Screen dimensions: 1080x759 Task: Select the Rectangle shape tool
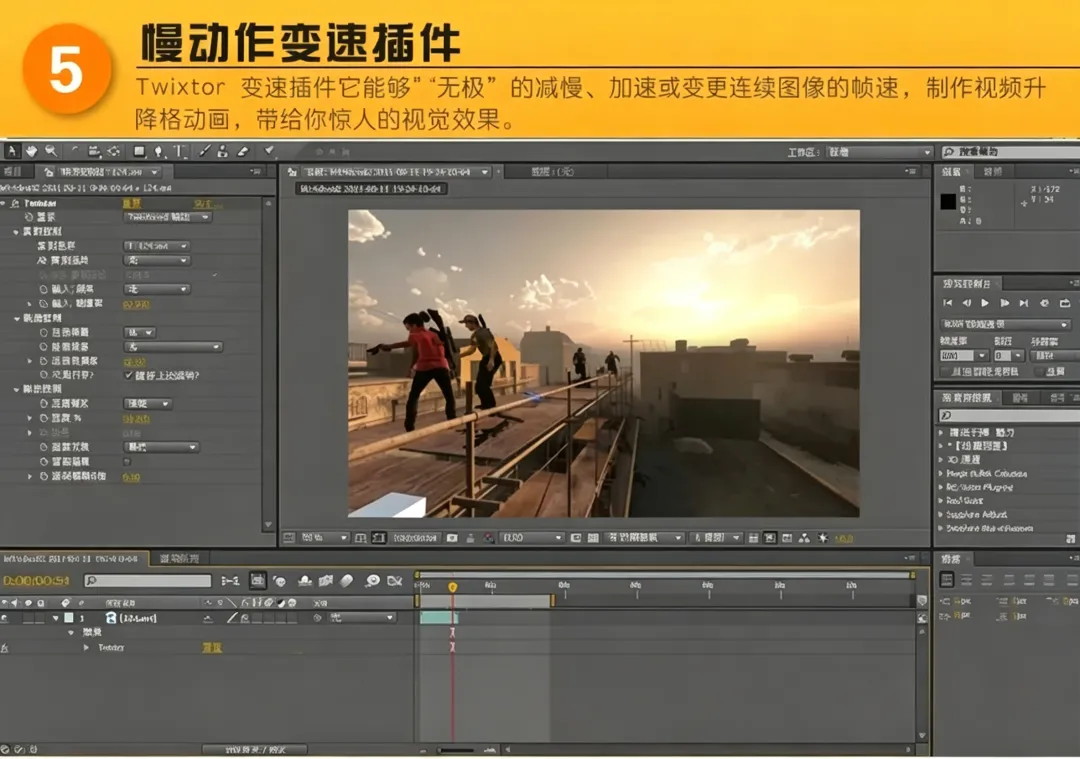[139, 151]
